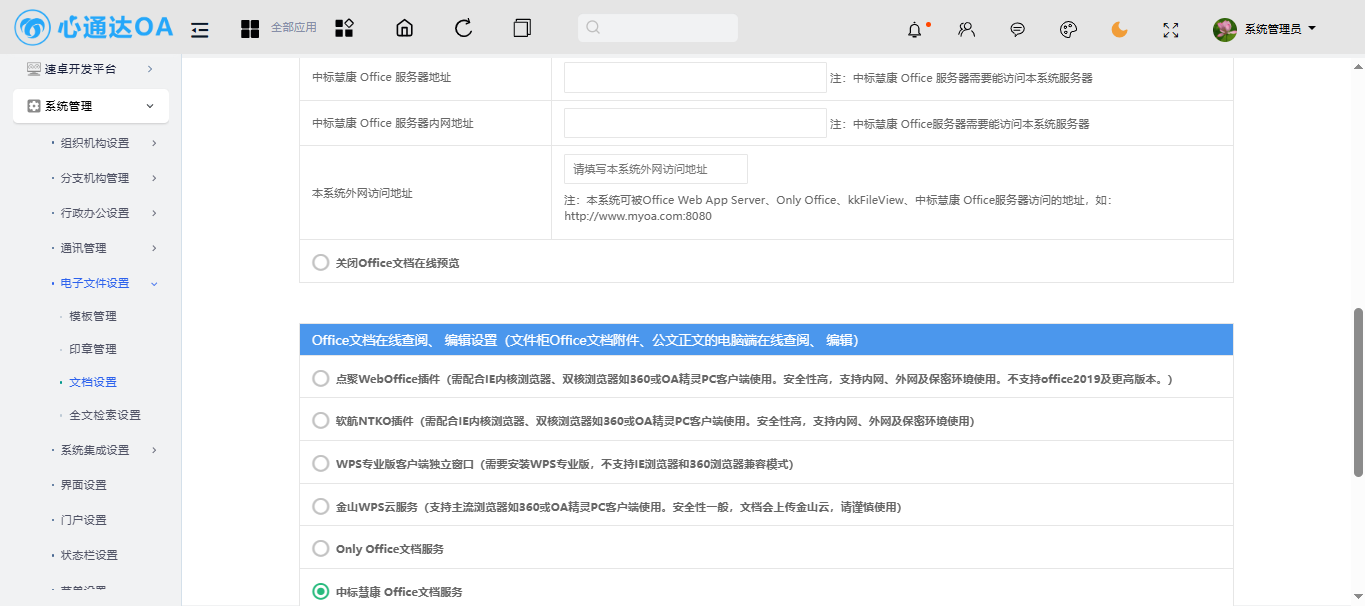
Task: Open 系统管理员 user dropdown
Action: point(1265,29)
